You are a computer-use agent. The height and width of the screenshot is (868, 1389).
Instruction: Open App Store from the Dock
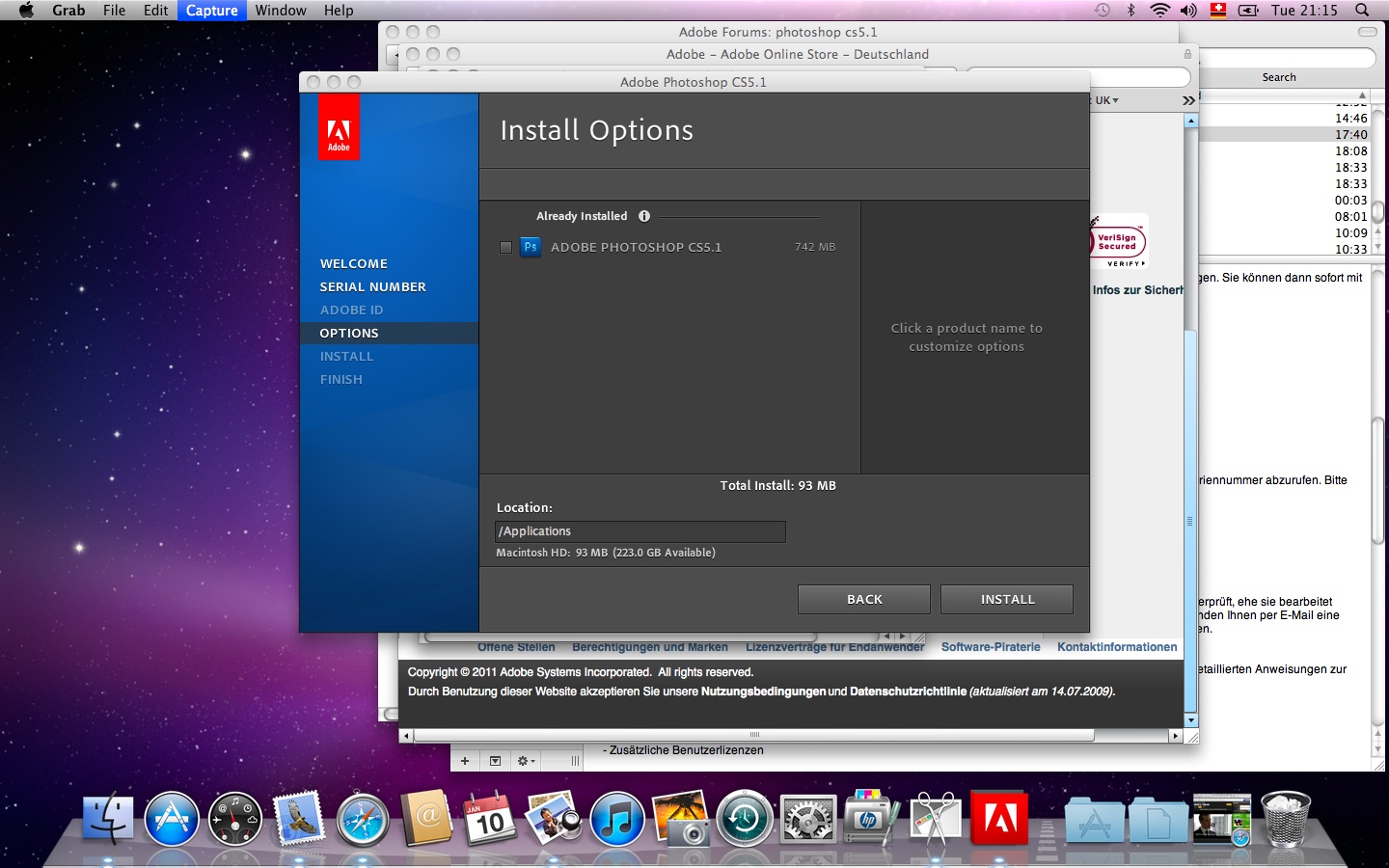(x=172, y=819)
